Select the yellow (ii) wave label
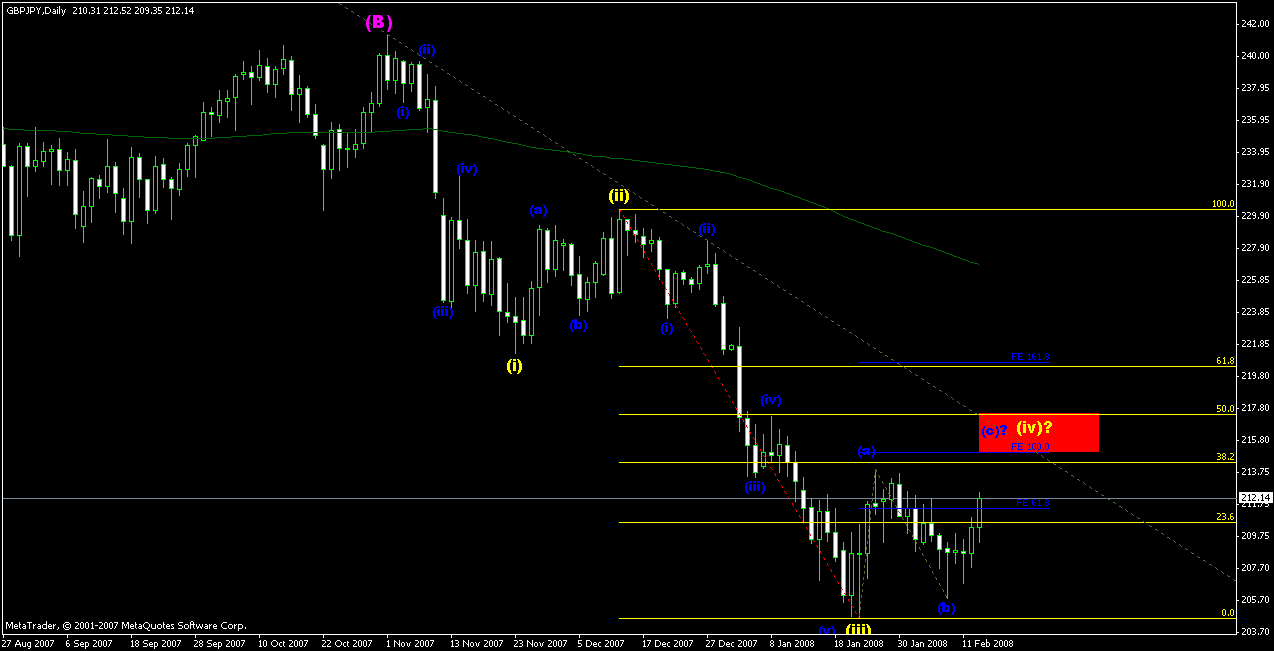This screenshot has height=651, width=1274. [x=619, y=196]
